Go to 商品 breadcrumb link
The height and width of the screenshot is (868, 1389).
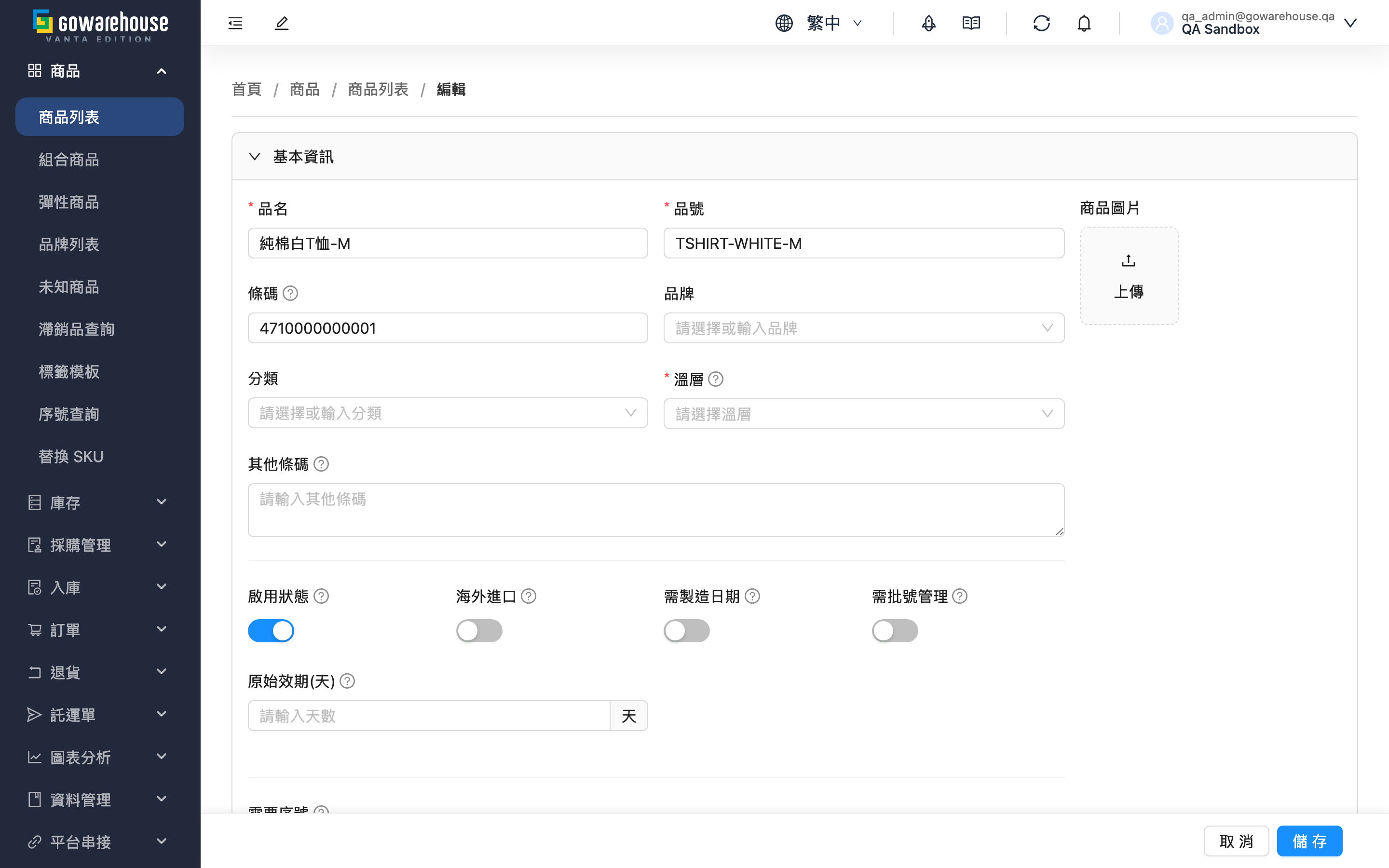click(x=304, y=89)
